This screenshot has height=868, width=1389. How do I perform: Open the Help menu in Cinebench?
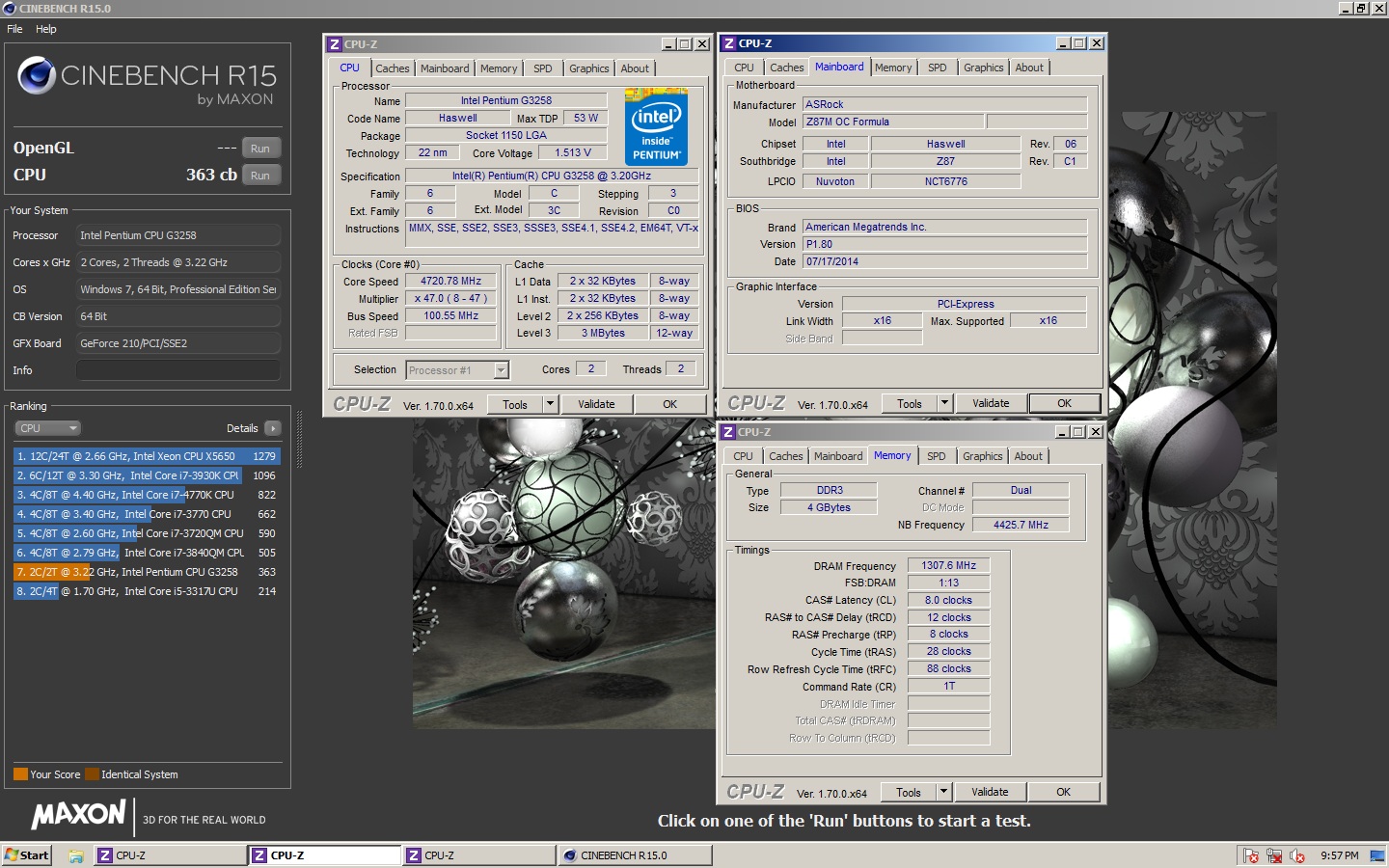point(46,29)
